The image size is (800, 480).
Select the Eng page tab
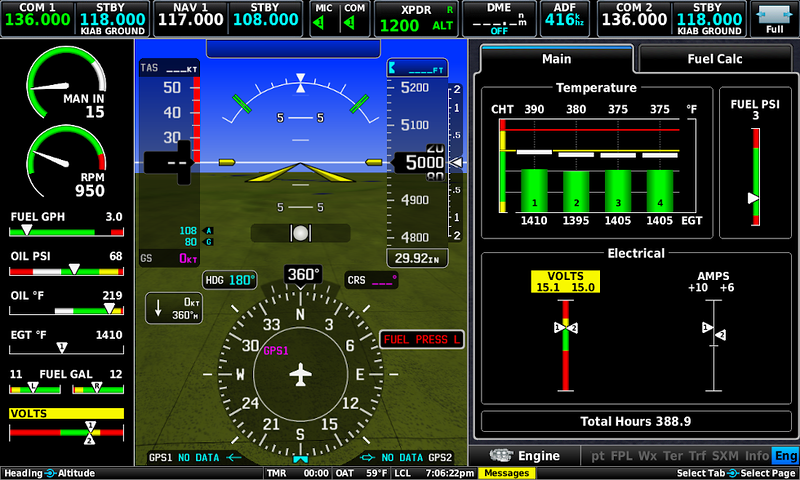coord(786,456)
